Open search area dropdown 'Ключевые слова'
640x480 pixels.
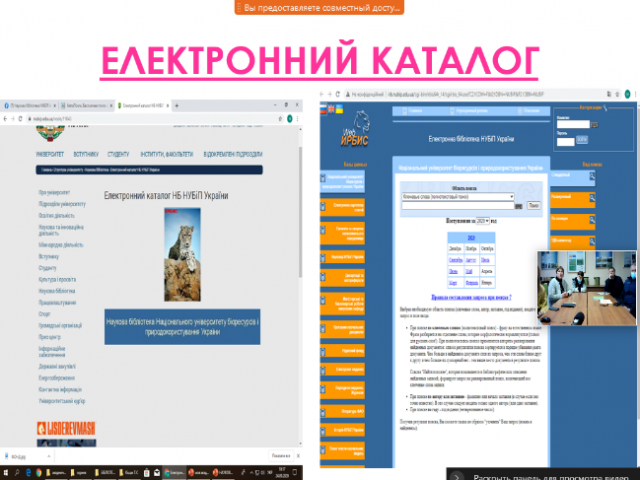pyautogui.click(x=458, y=197)
